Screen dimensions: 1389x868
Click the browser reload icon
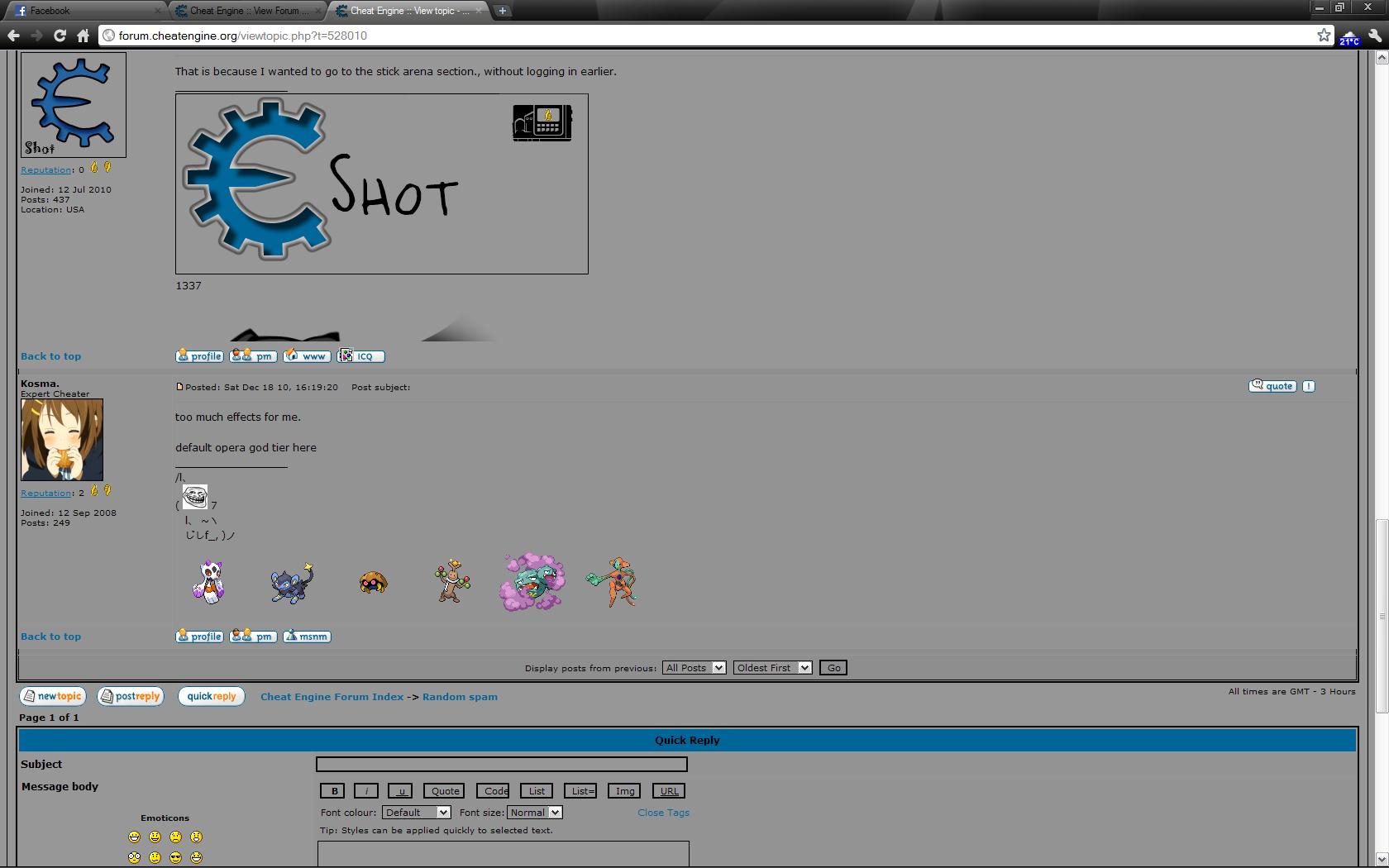tap(60, 36)
